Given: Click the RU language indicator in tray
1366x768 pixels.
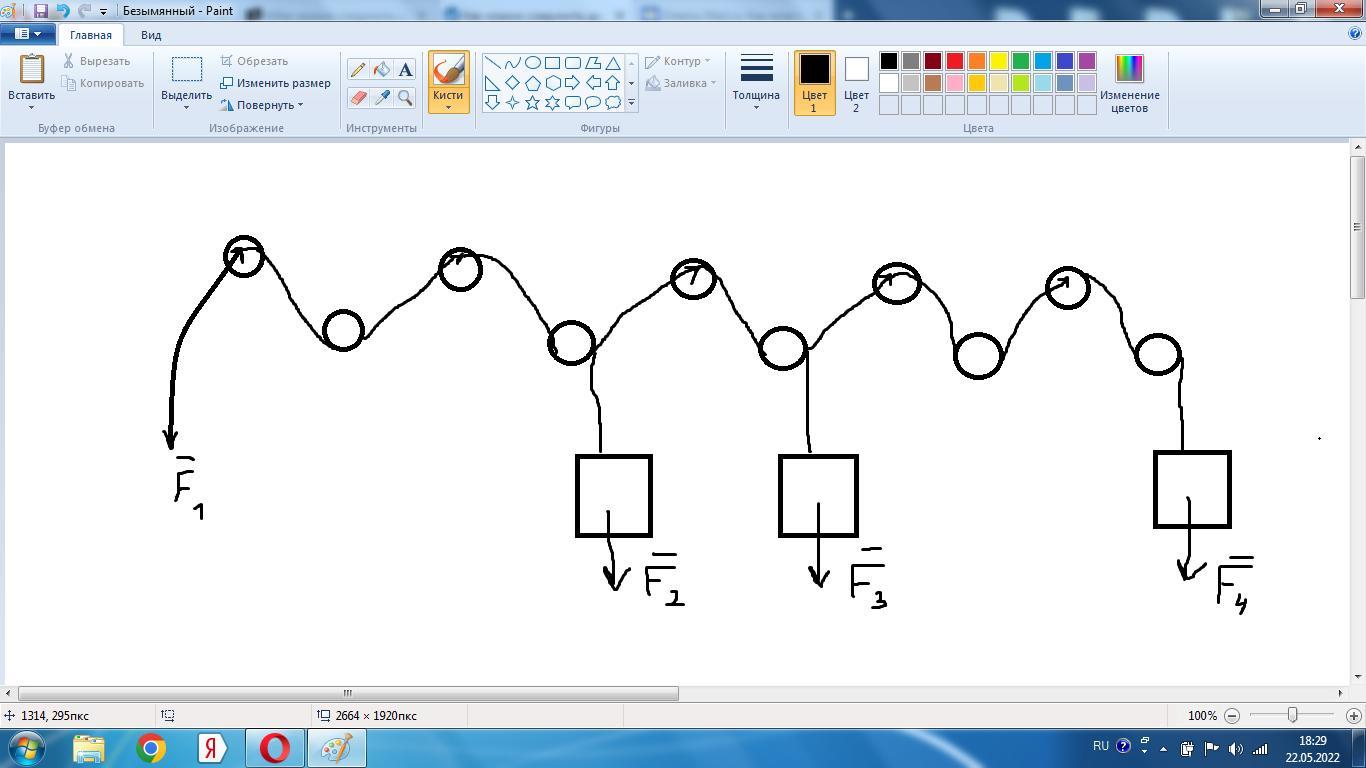Looking at the screenshot, I should coord(1101,746).
